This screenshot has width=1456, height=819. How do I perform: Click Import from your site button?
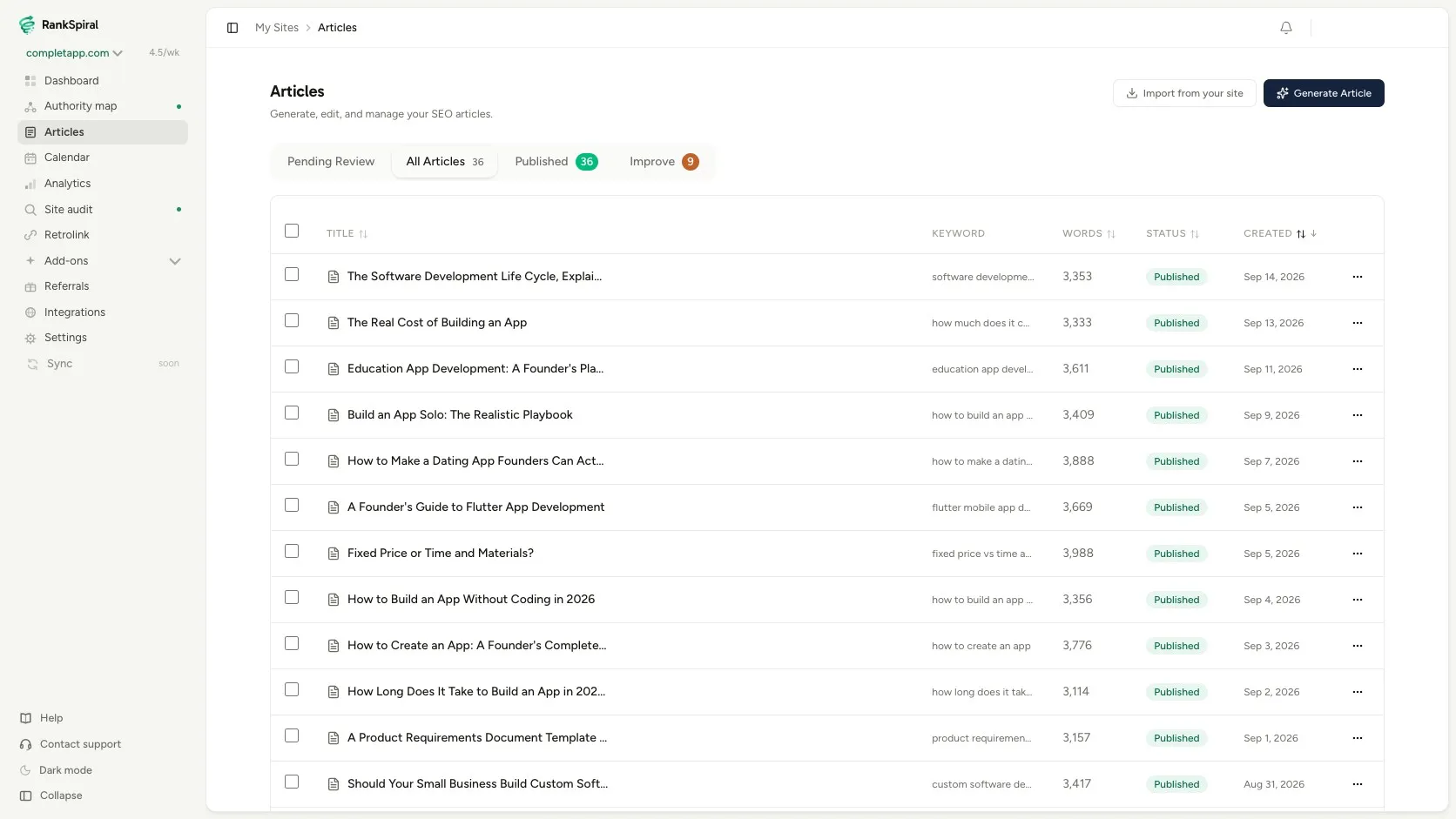click(x=1184, y=93)
